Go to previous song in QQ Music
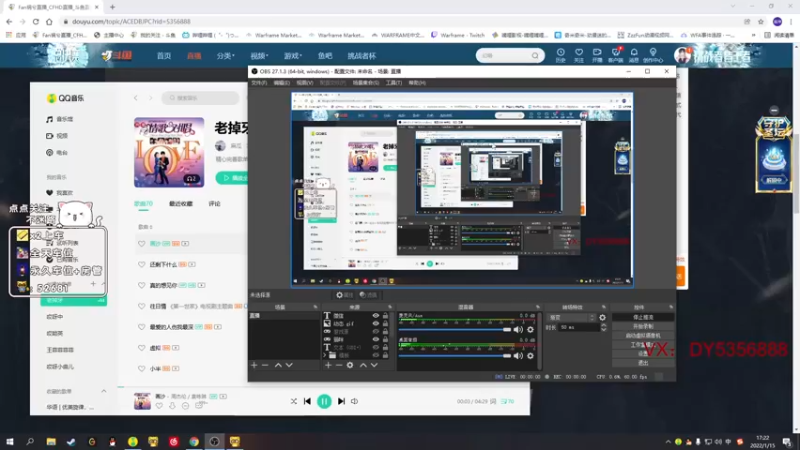This screenshot has width=800, height=450. point(307,402)
